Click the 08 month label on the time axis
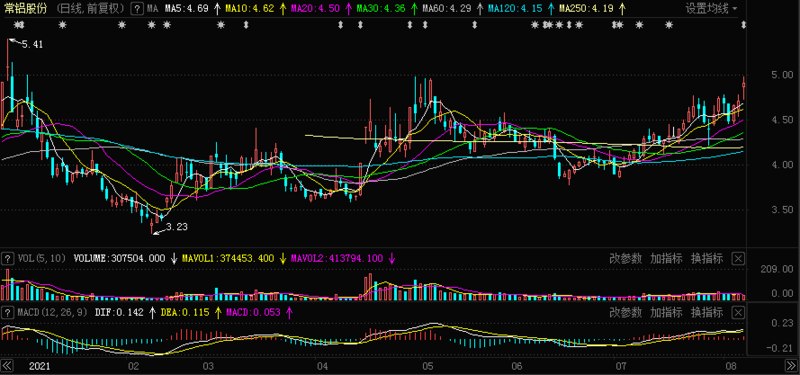Image resolution: width=800 pixels, height=375 pixels. pyautogui.click(x=731, y=366)
